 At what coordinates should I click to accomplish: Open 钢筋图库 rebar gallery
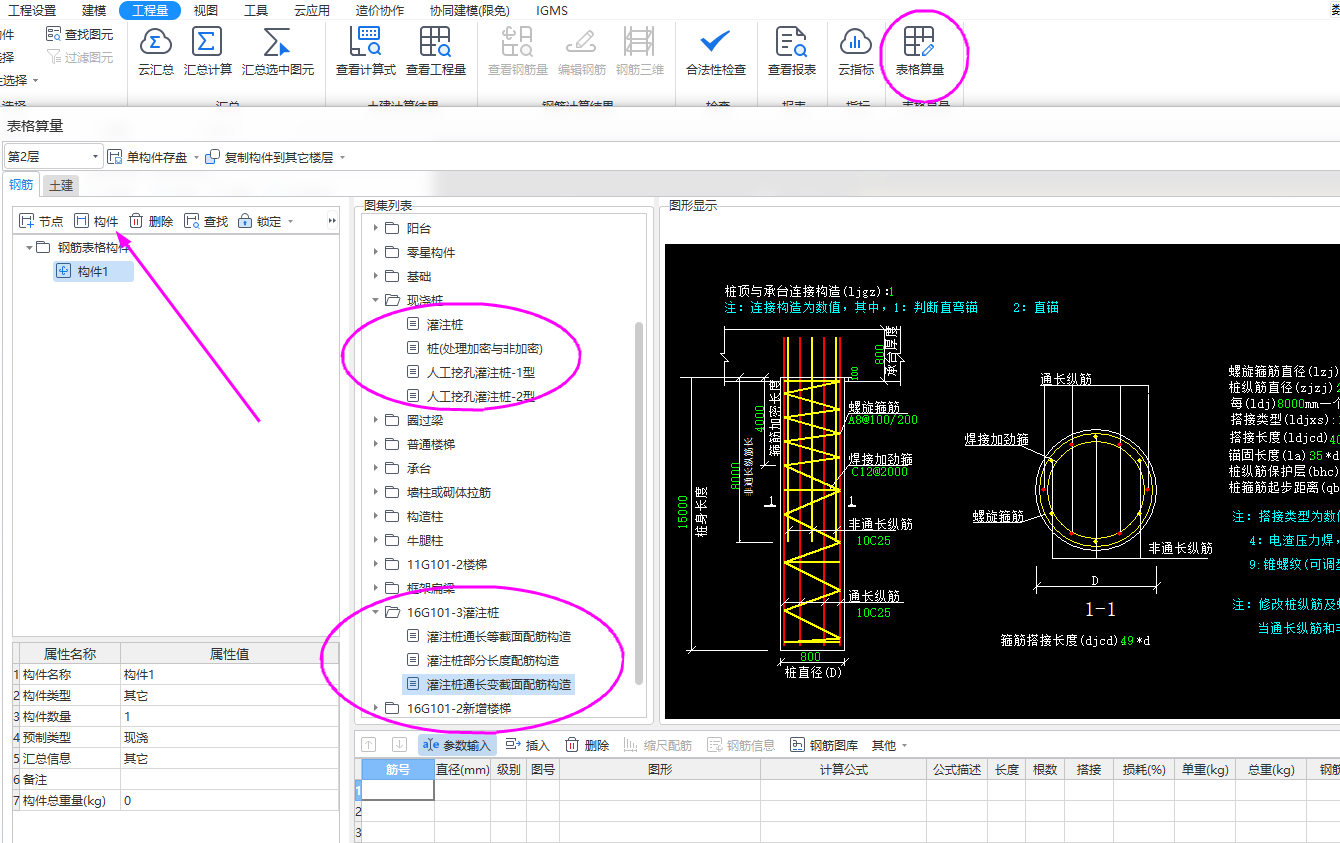click(x=825, y=745)
